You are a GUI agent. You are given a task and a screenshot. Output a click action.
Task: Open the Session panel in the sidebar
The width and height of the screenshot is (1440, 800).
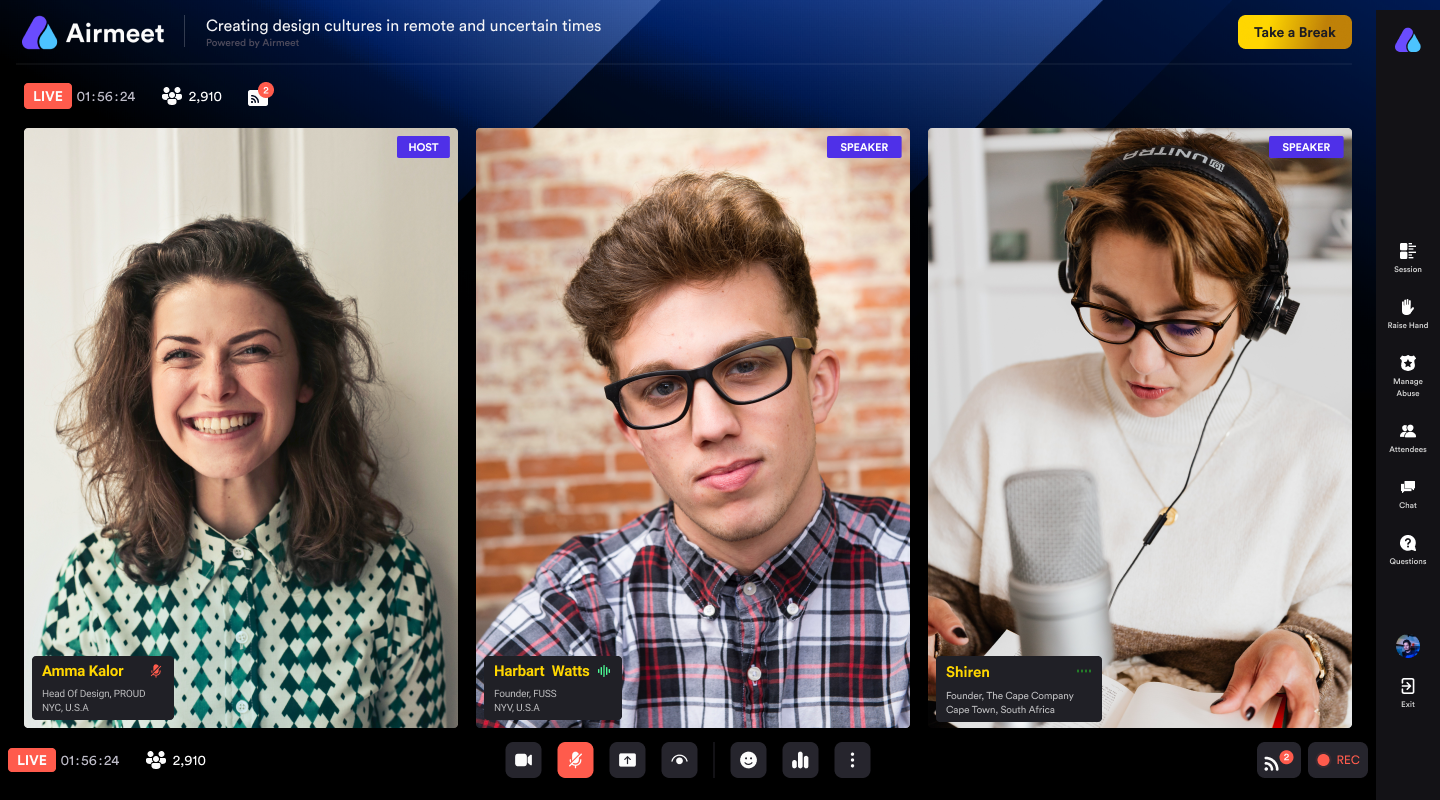point(1407,256)
